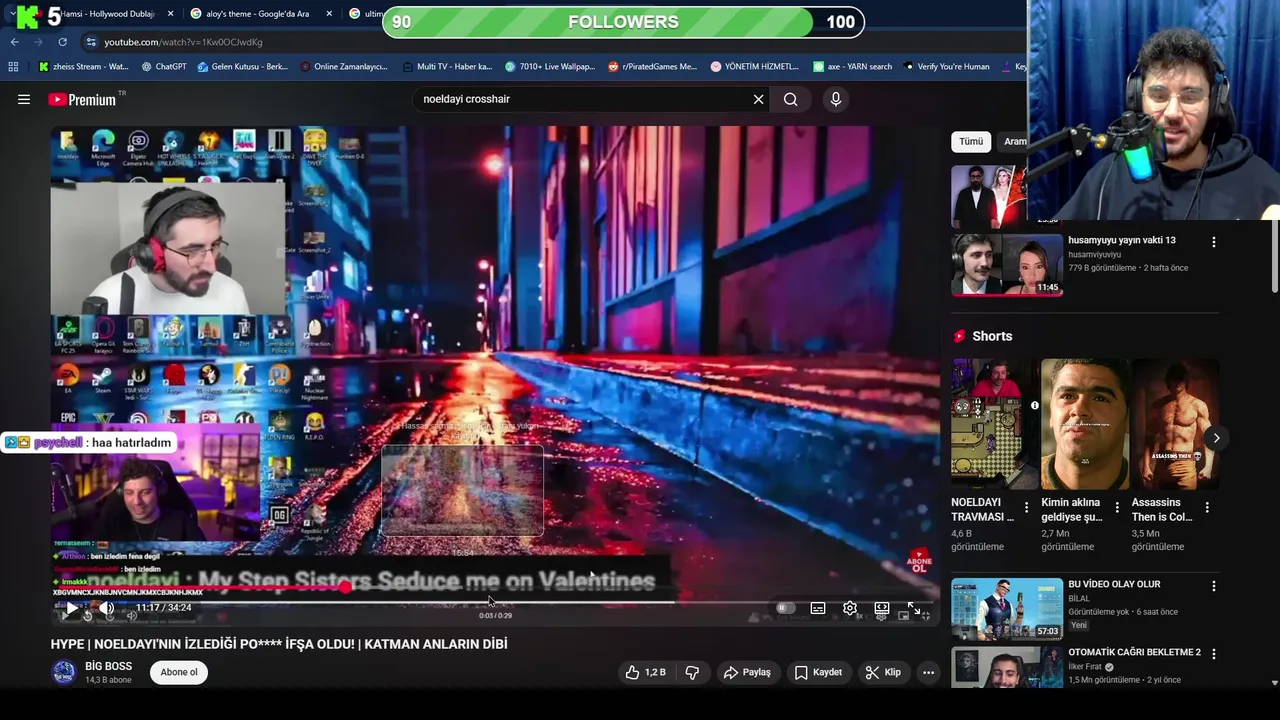Clear the search text with the X
Viewport: 1280px width, 720px height.
pyautogui.click(x=758, y=99)
